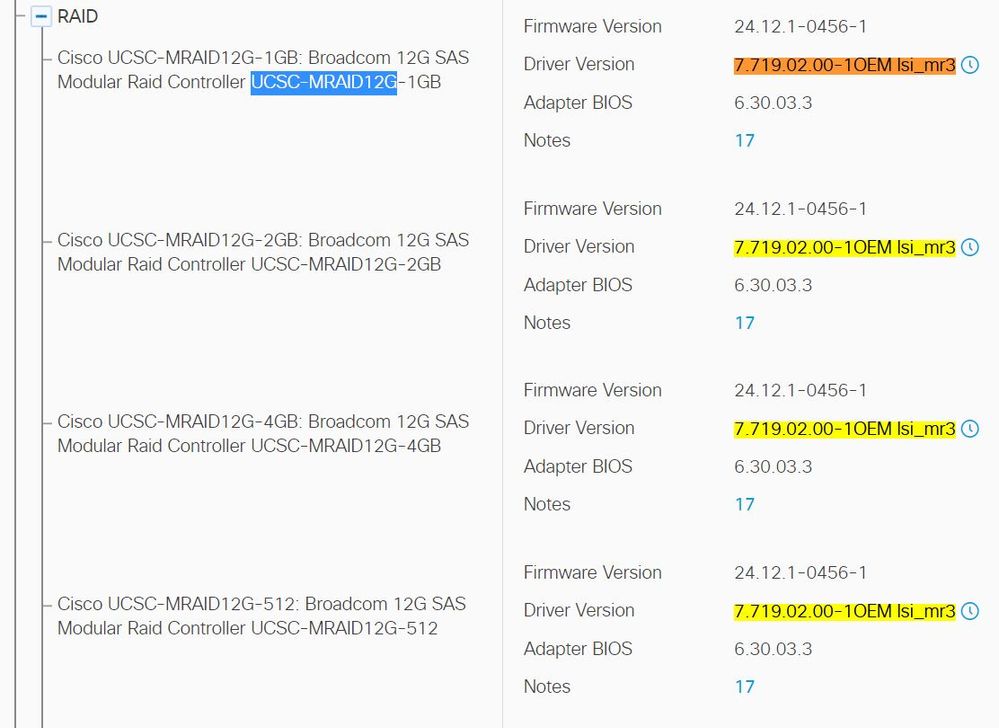Screen dimensions: 999x728
Task: Select Cisco UCSC-MRAID12G-1GB tree item
Action: (262, 69)
